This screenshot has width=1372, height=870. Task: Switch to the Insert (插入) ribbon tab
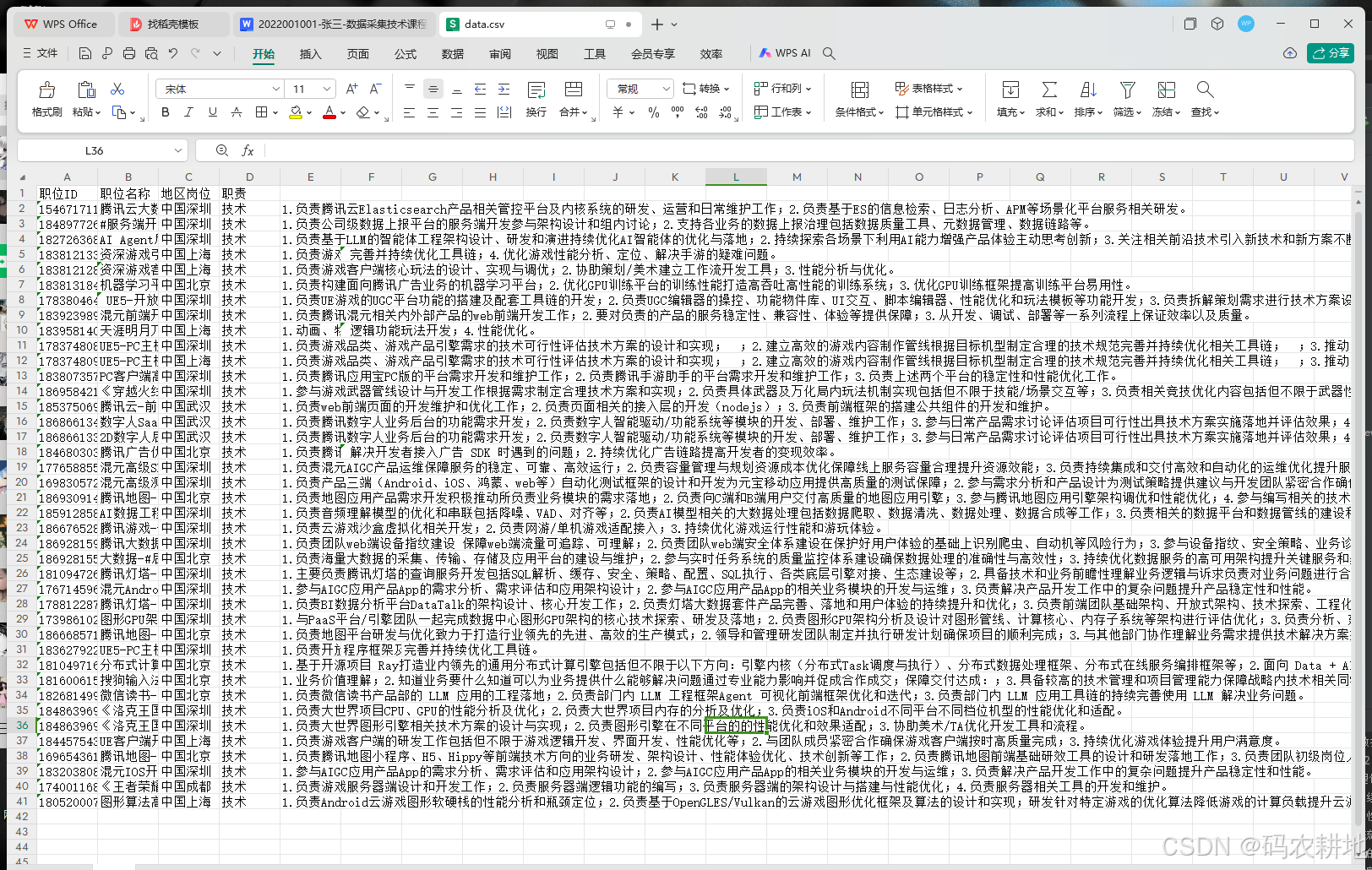coord(311,54)
